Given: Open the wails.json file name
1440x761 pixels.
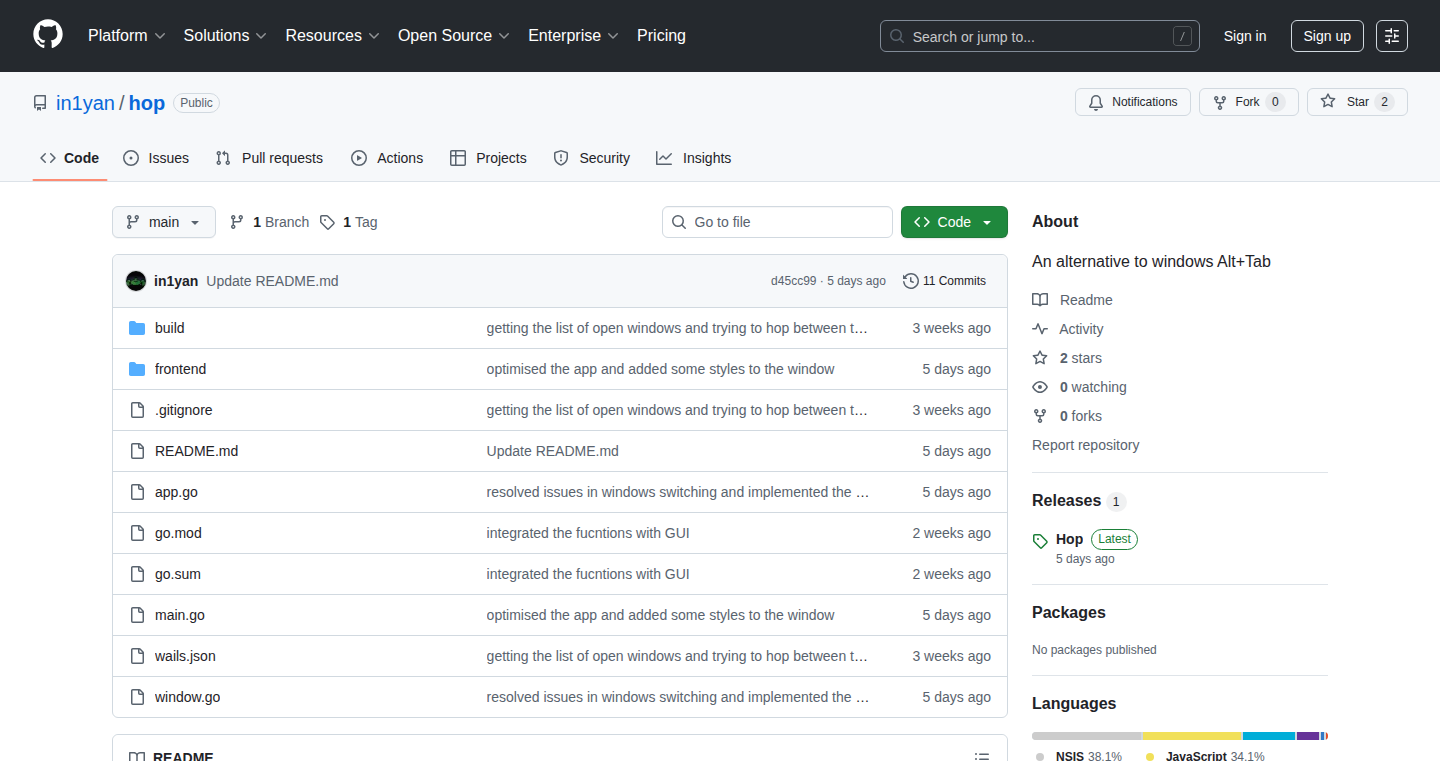Looking at the screenshot, I should pyautogui.click(x=185, y=656).
